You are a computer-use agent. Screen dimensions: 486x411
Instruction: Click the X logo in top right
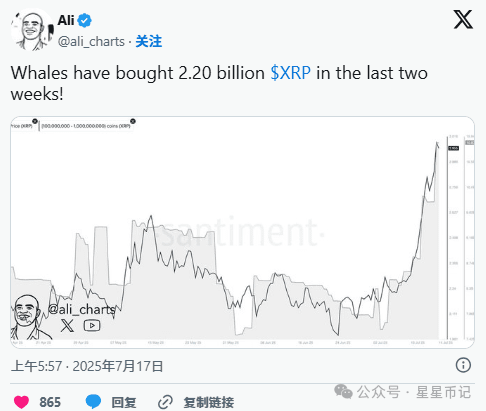coord(463,19)
